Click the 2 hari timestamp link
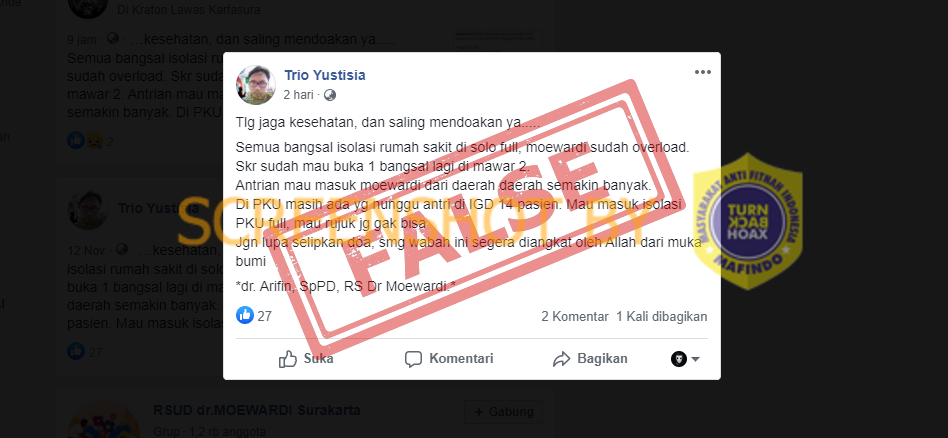Screen dimensions: 948x438 pos(299,95)
